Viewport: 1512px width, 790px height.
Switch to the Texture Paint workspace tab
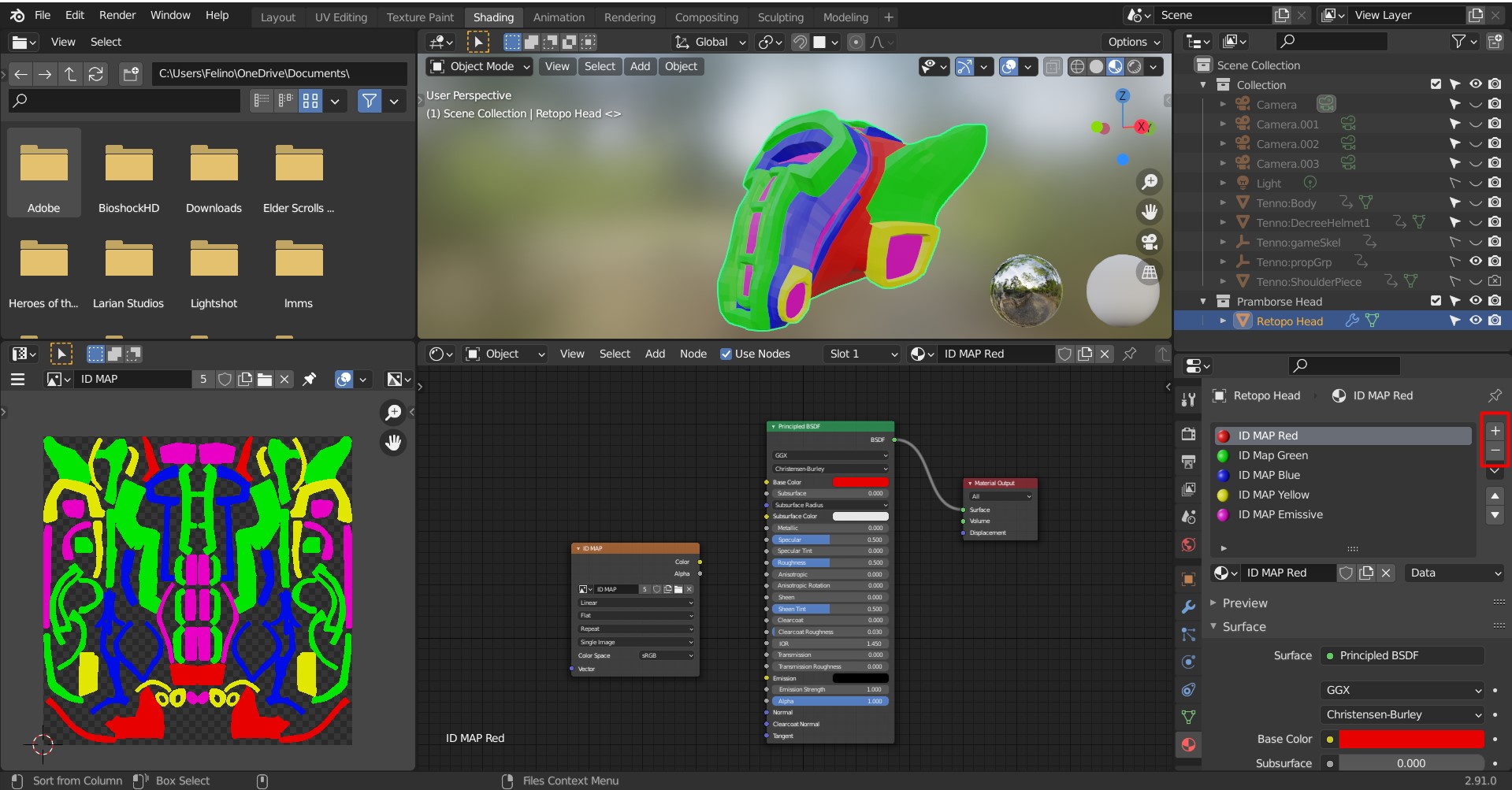pyautogui.click(x=420, y=17)
